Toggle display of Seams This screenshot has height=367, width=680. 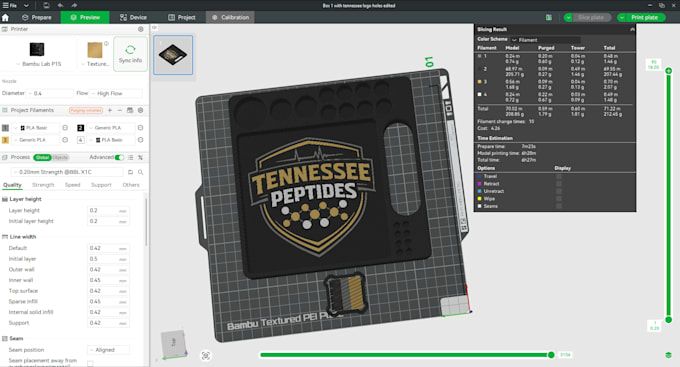click(559, 206)
